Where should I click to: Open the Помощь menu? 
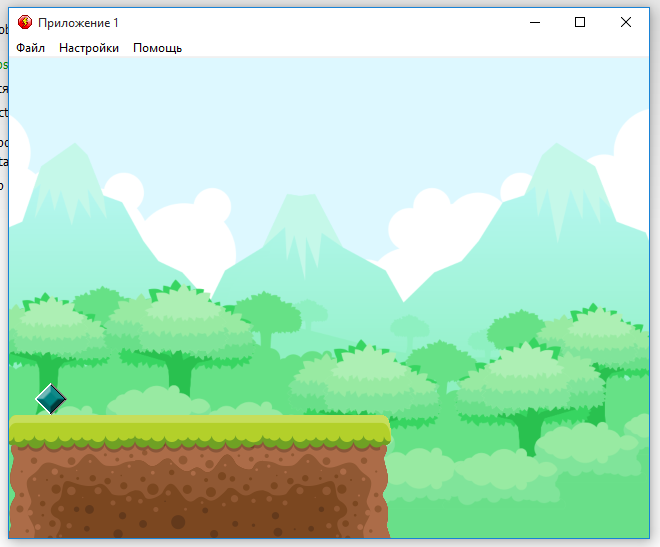click(157, 48)
